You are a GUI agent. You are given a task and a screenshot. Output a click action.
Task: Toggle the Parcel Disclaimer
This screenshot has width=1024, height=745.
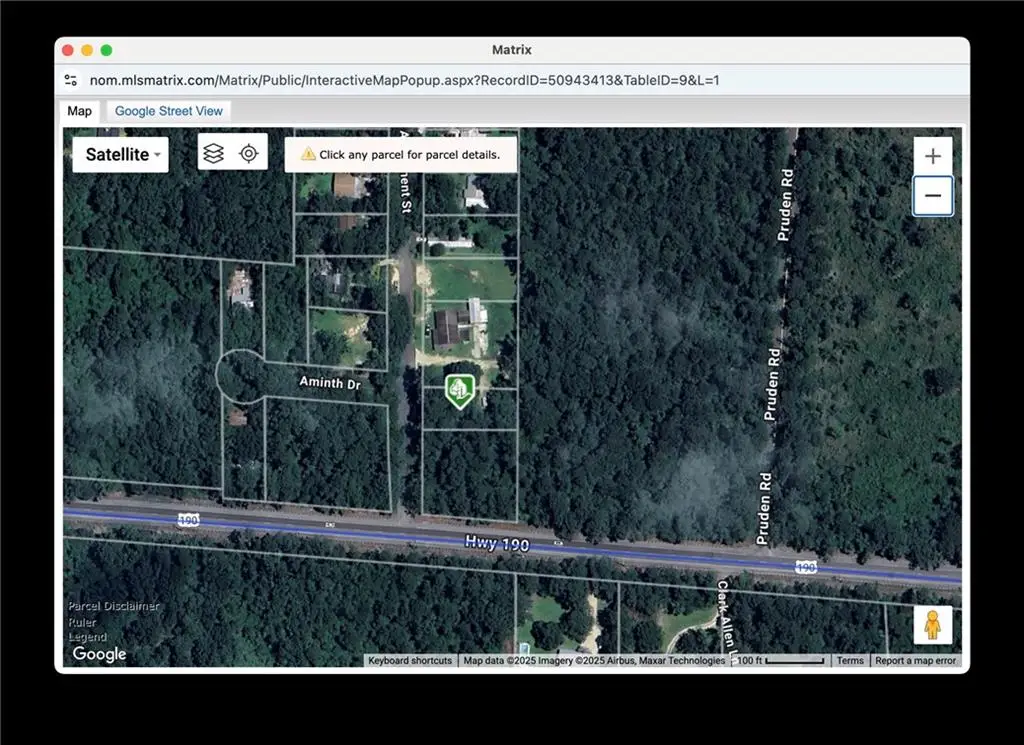pos(112,605)
